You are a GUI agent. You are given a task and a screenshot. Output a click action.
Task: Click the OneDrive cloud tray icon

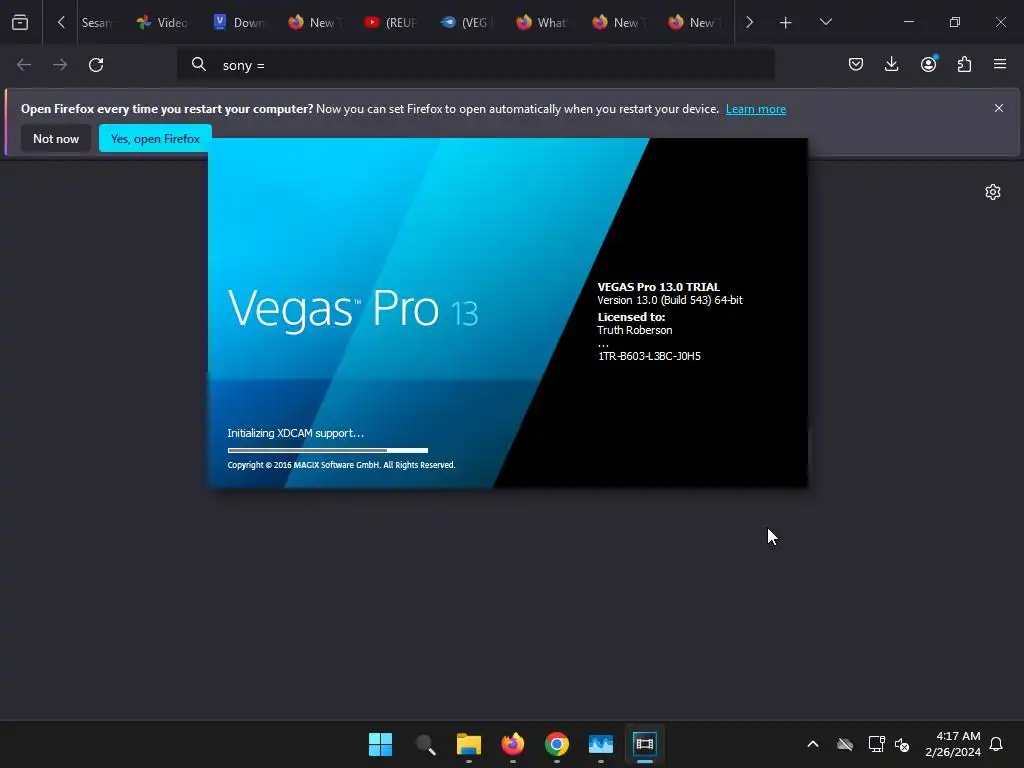click(845, 744)
